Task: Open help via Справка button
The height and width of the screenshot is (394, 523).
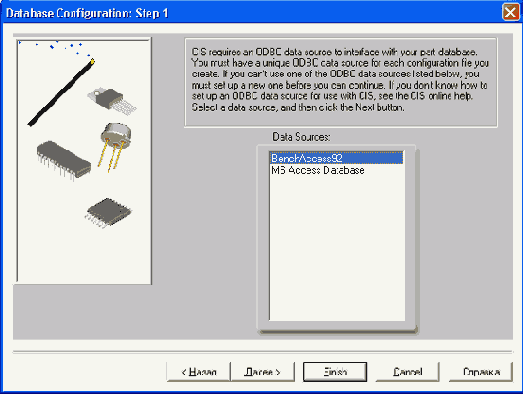Action: point(481,372)
